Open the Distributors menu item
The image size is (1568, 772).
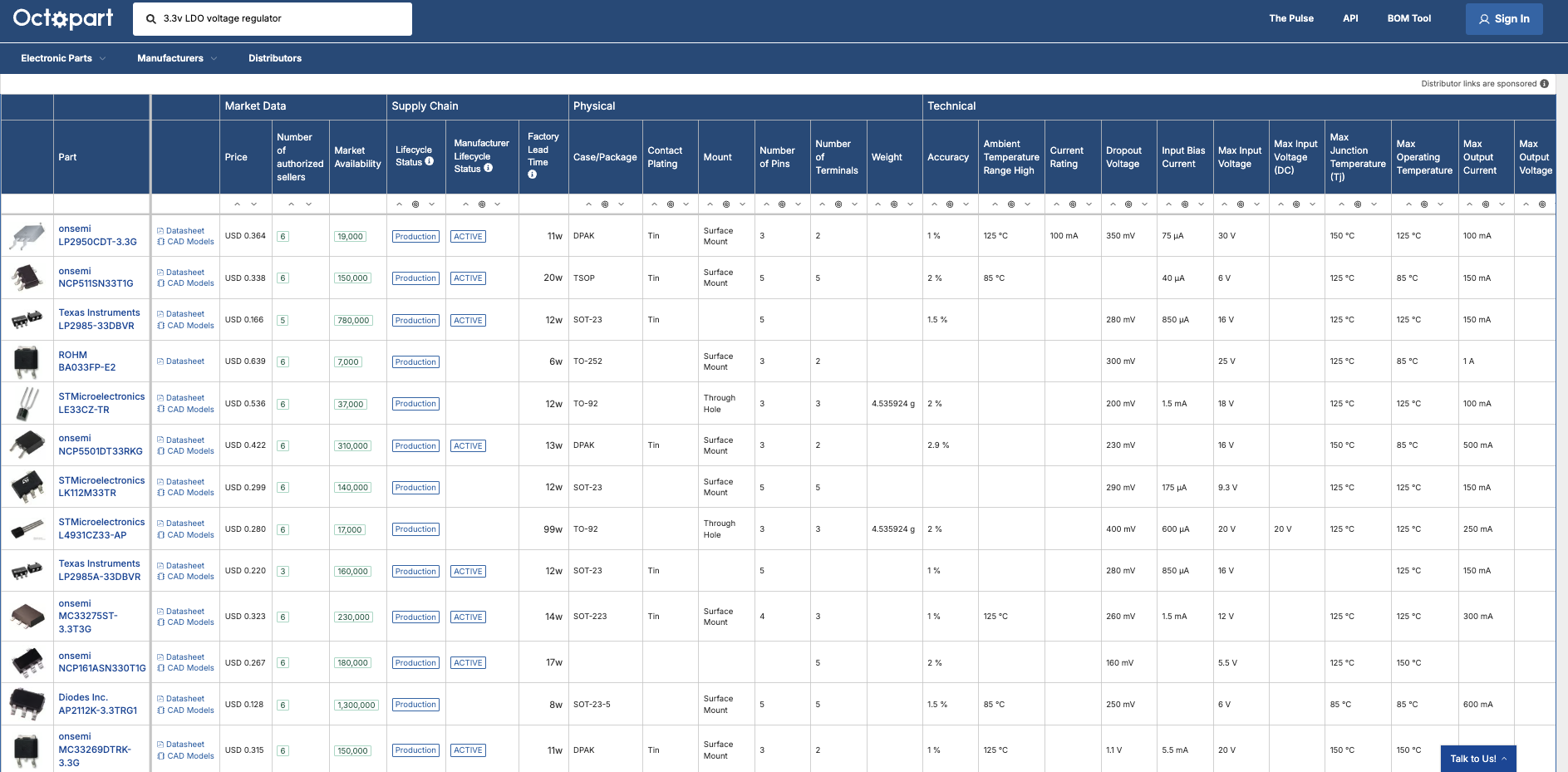point(275,58)
